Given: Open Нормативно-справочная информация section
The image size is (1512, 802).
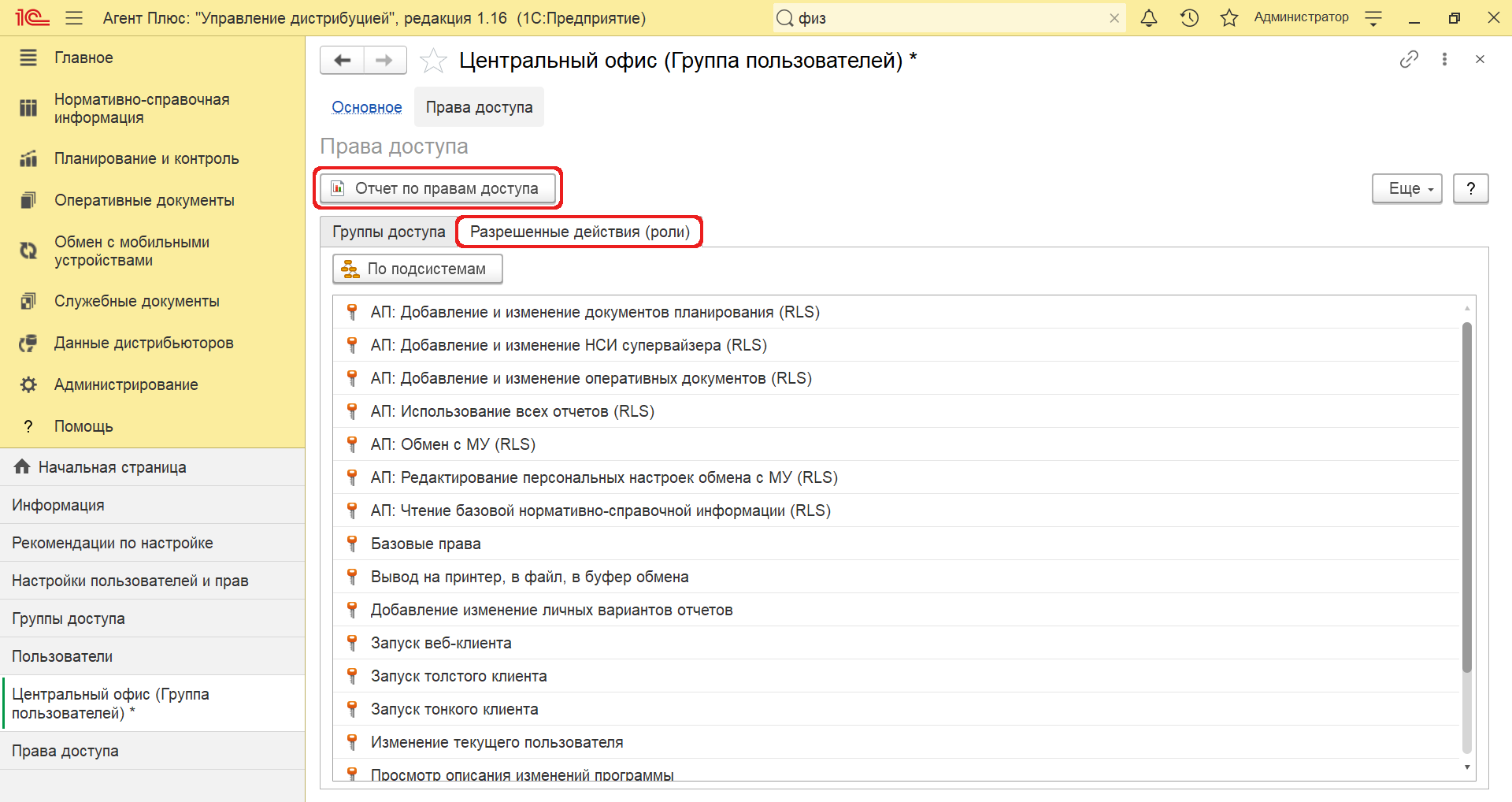Looking at the screenshot, I should [152, 109].
